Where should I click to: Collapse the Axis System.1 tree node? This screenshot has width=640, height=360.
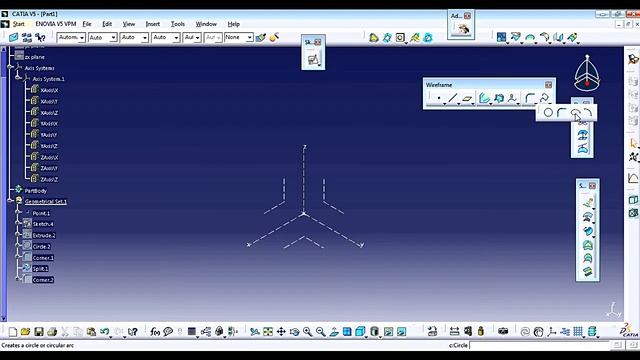coord(18,78)
